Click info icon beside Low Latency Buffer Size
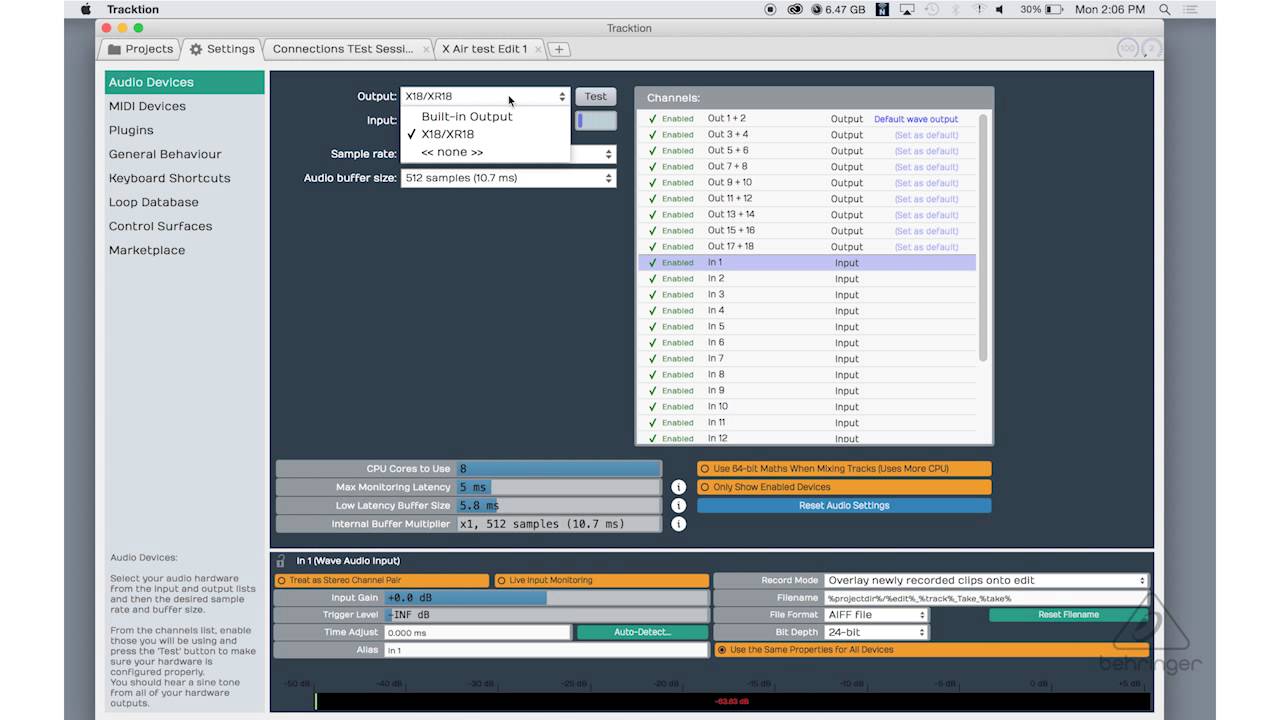Screen dimensions: 1280x720 (678, 505)
